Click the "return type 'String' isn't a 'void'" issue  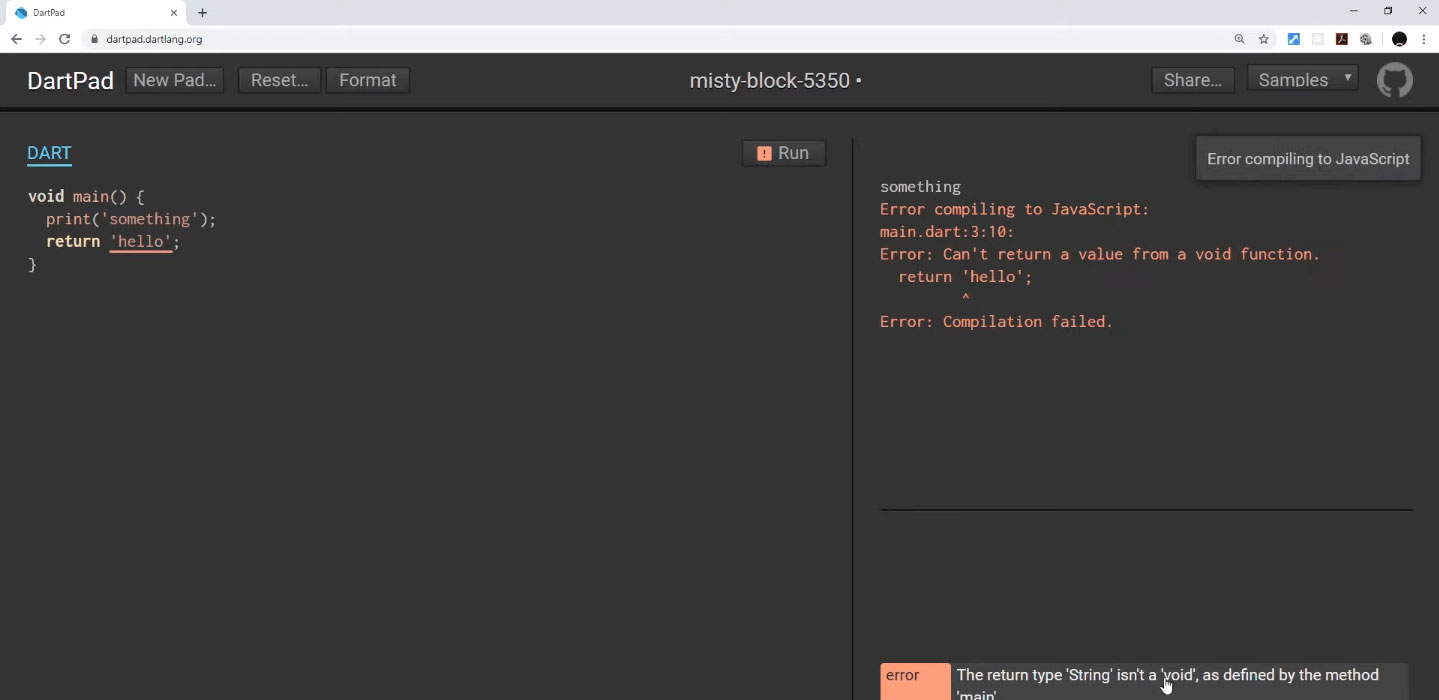tap(1168, 683)
